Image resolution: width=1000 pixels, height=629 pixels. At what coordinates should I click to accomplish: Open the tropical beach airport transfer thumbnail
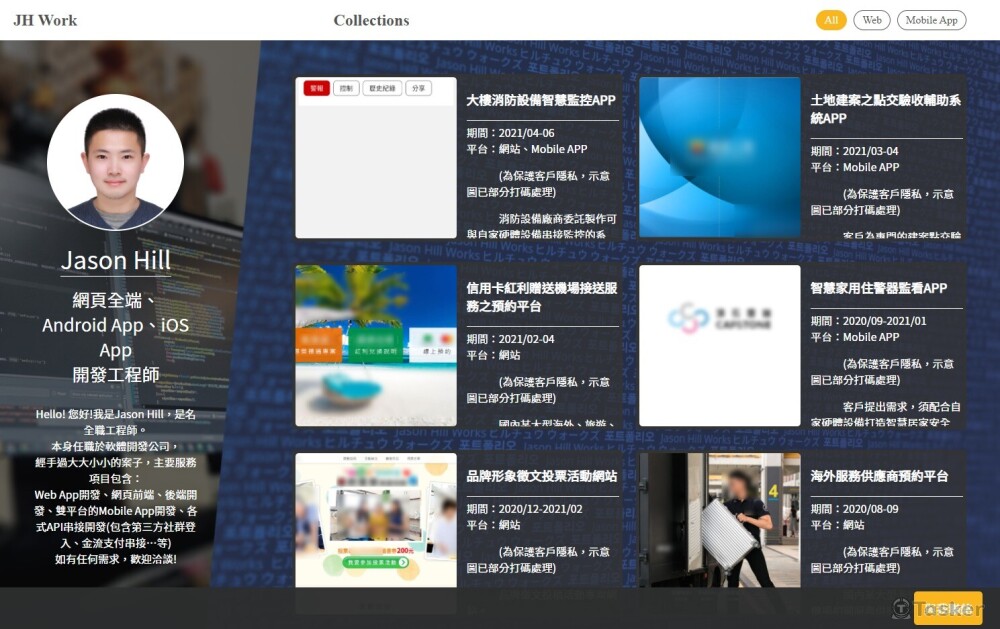pyautogui.click(x=376, y=345)
